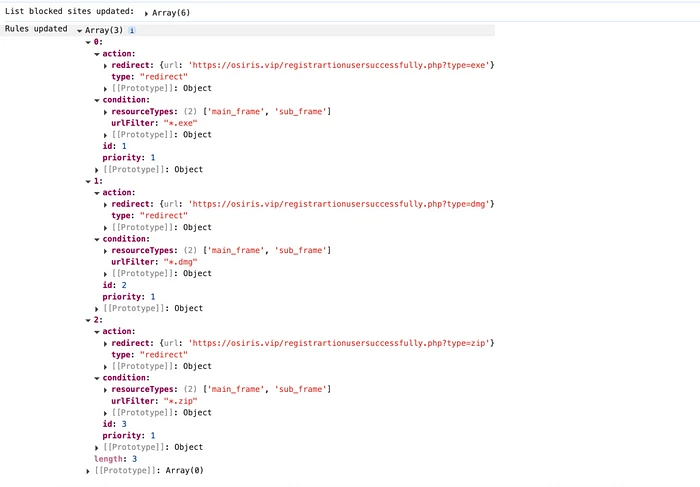The height and width of the screenshot is (487, 700).
Task: Expand resourceTypes above the "*.zip" urlFilter
Action: tap(106, 389)
